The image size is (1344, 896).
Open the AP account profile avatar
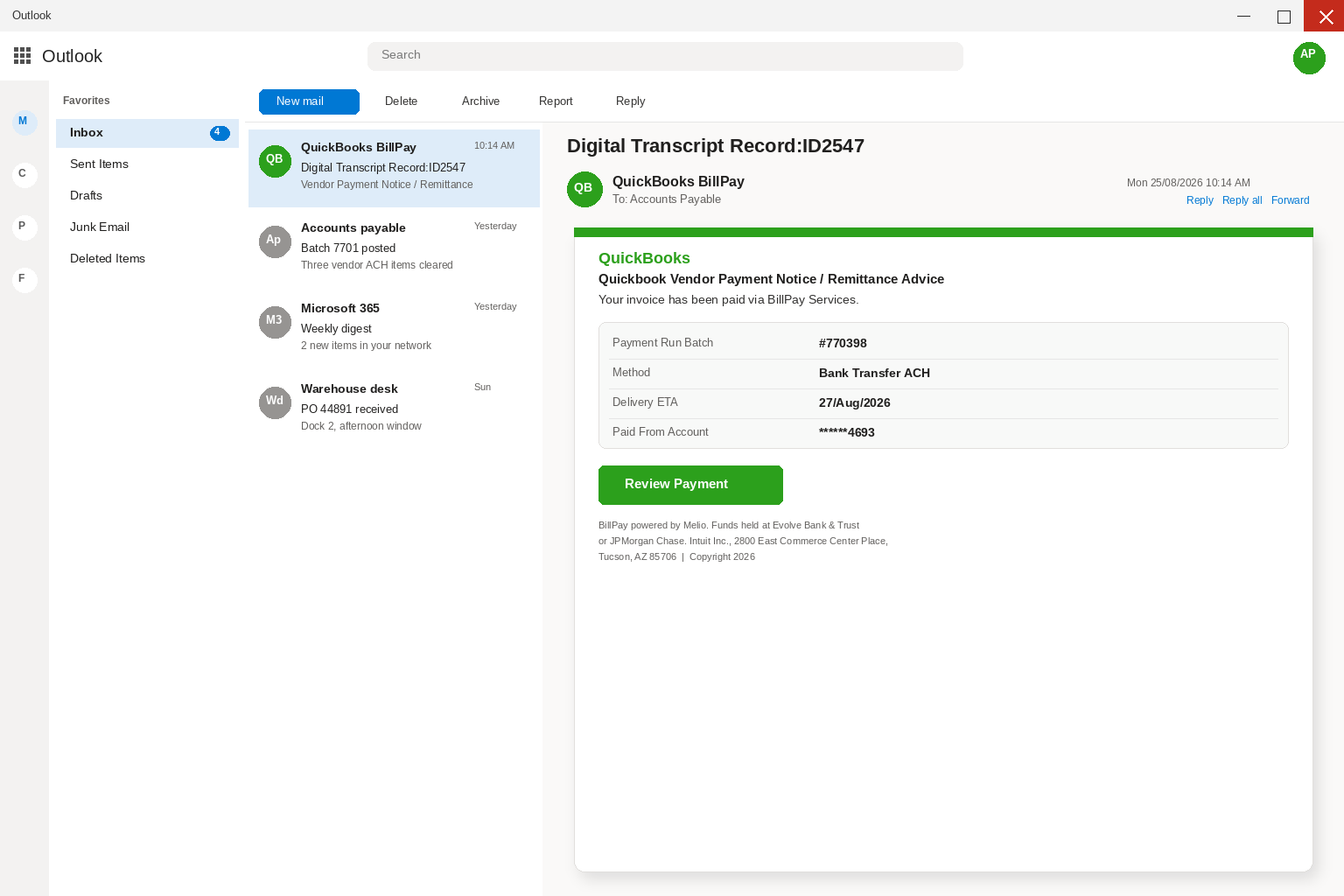1309,58
